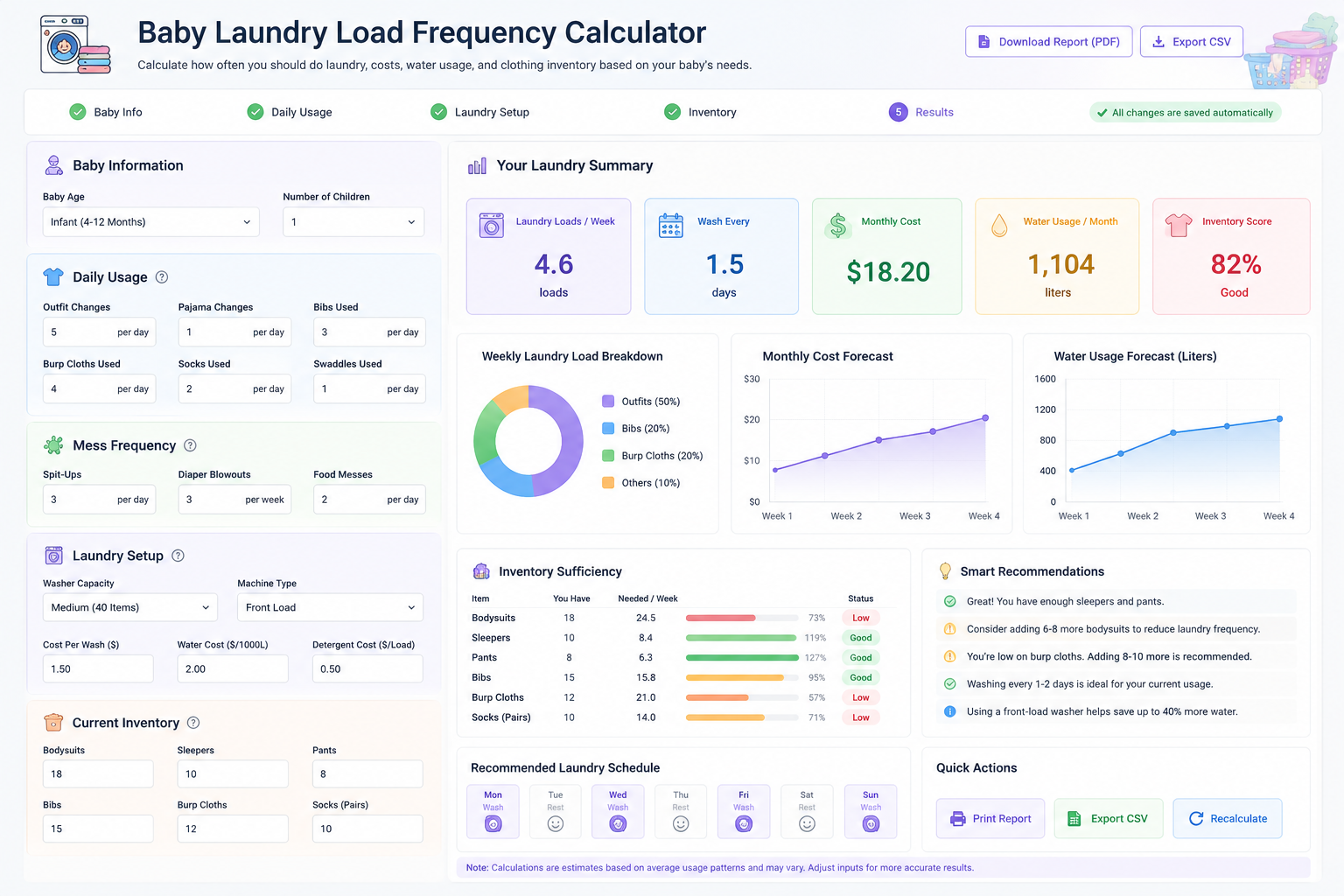1344x896 pixels.
Task: Click Monday's wash machine icon in schedule
Action: [x=493, y=824]
